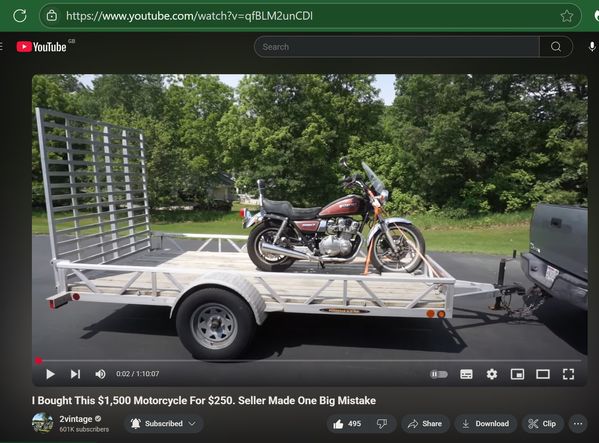Play the video
The height and width of the screenshot is (443, 599).
coord(50,374)
